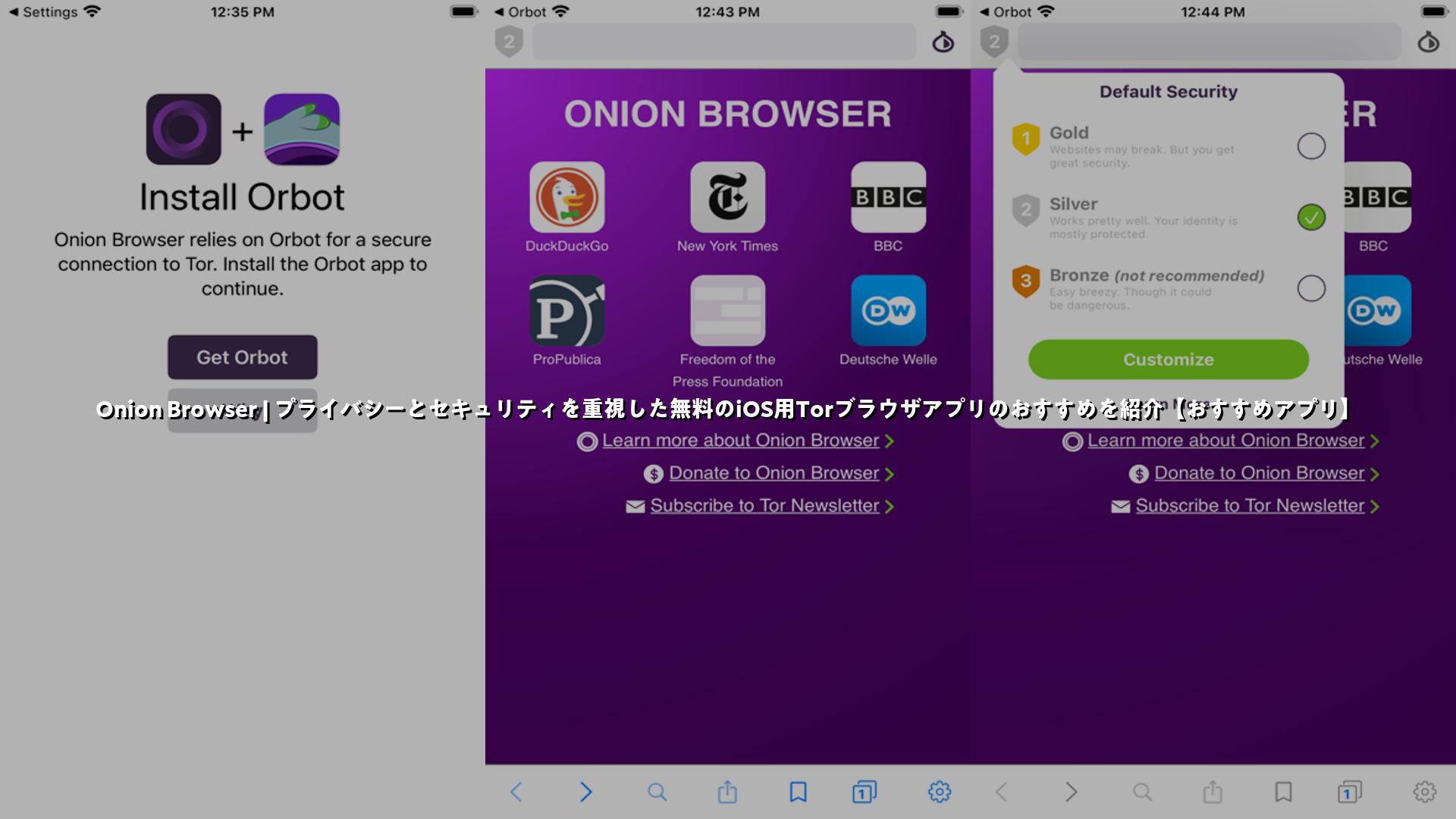Select Gold security level radio button
Image resolution: width=1456 pixels, height=819 pixels.
[1311, 146]
